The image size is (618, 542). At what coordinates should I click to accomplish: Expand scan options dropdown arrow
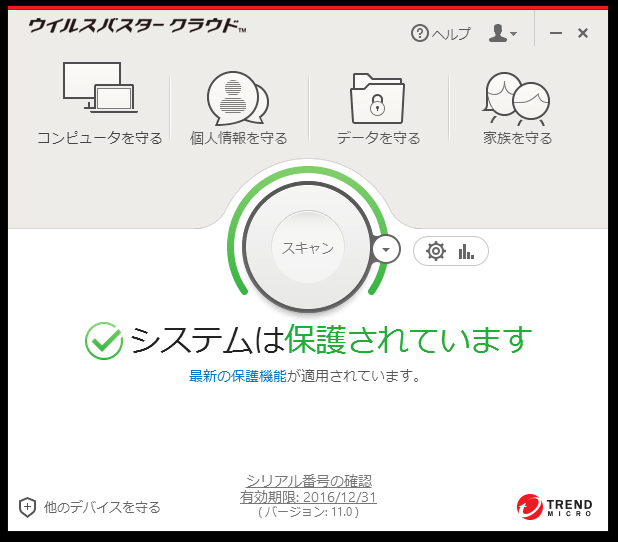pyautogui.click(x=386, y=250)
